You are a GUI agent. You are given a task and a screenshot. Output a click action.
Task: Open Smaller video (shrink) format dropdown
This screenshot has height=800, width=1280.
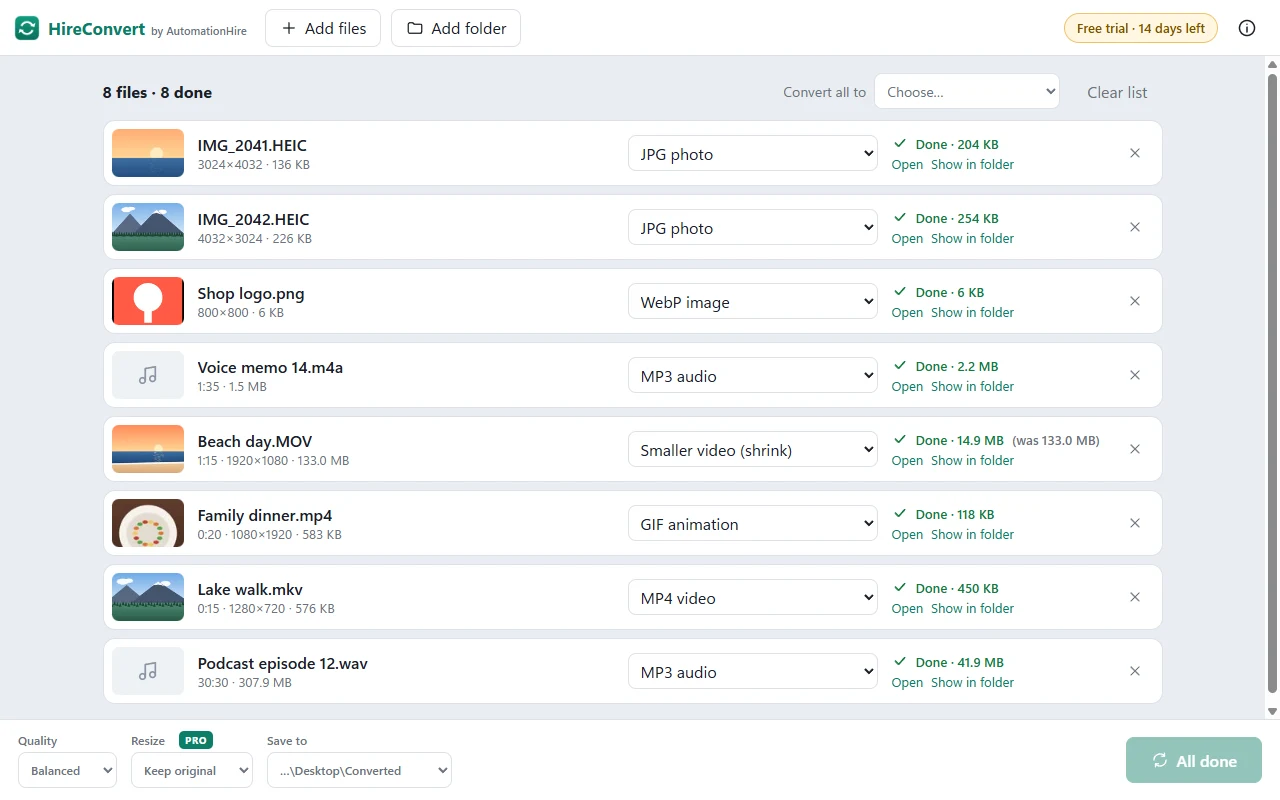coord(753,450)
